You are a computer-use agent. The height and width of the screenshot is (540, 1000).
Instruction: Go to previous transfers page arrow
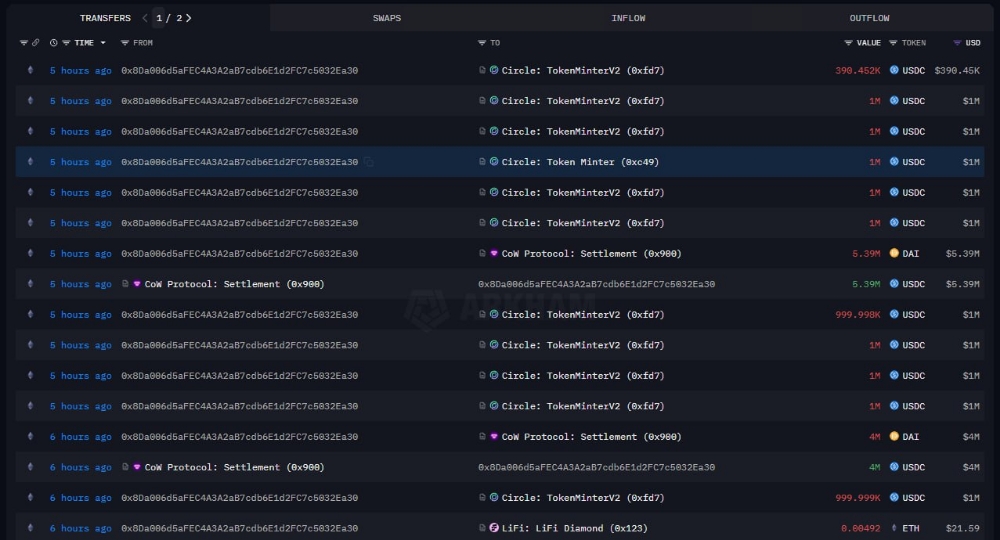coord(145,18)
